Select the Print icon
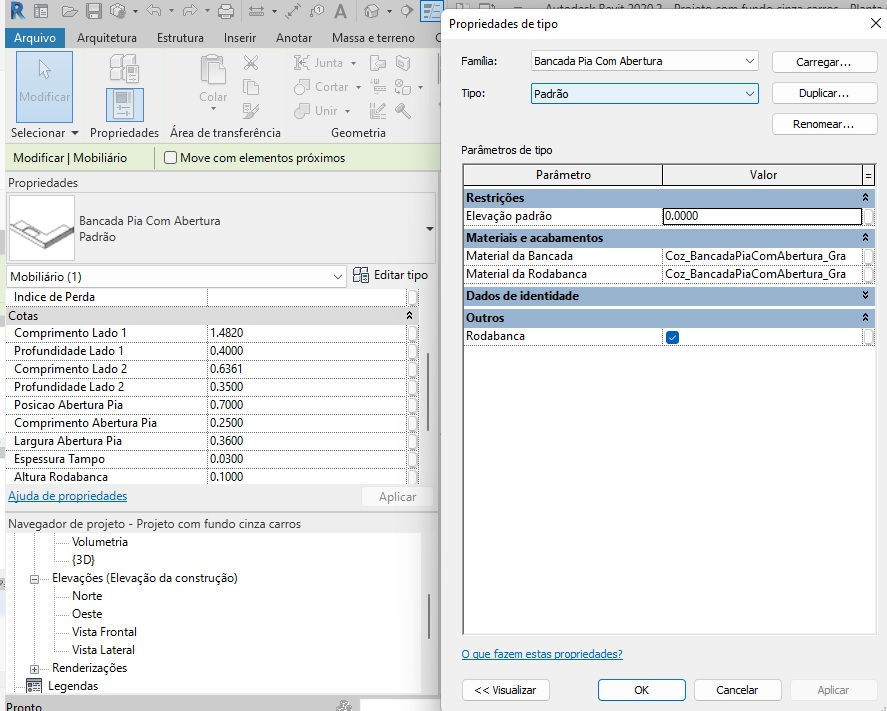This screenshot has width=887, height=711. pyautogui.click(x=228, y=11)
